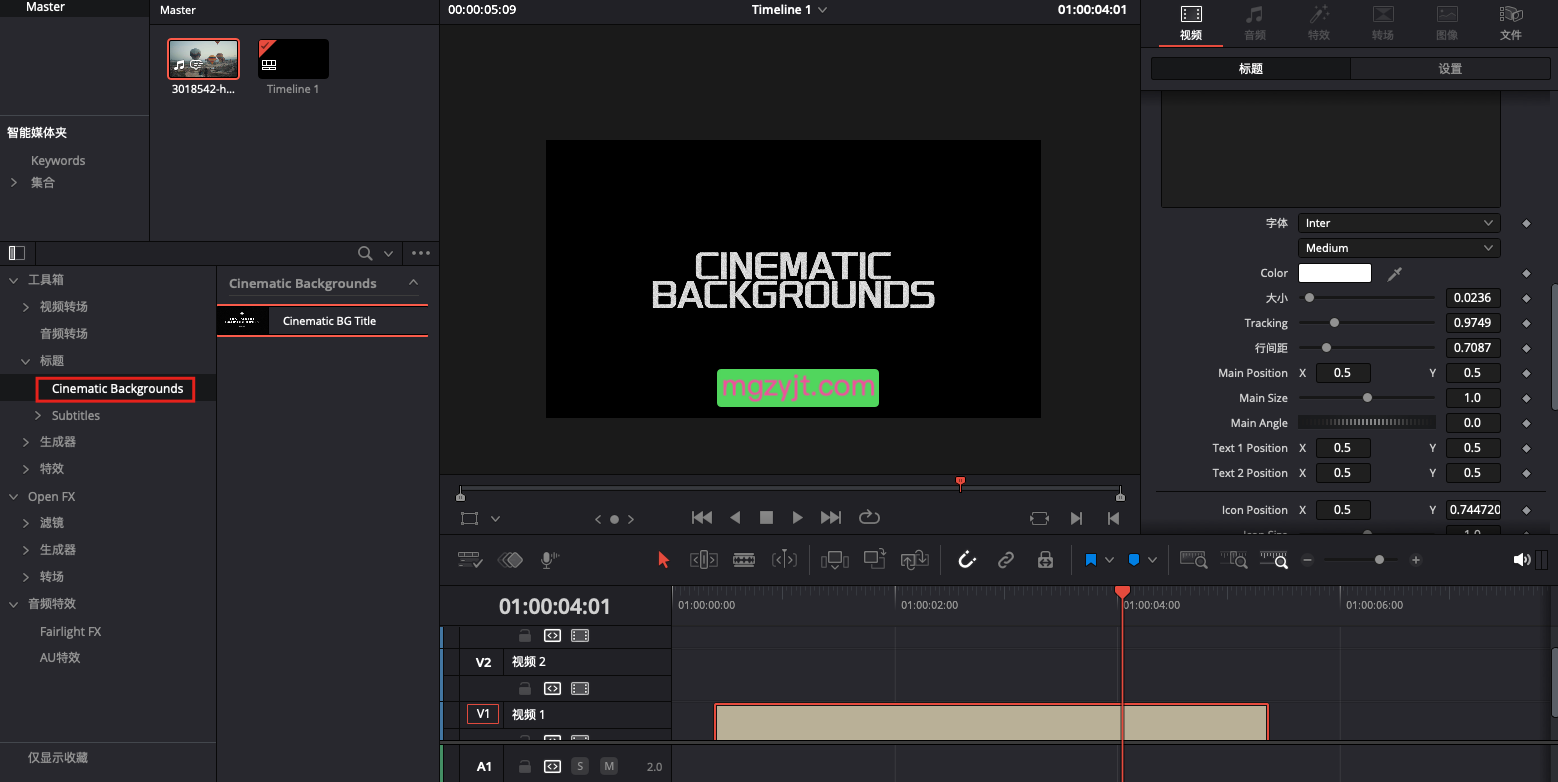Image resolution: width=1558 pixels, height=782 pixels.
Task: Click the Audio Scrubbing diamond icon
Action: (511, 560)
